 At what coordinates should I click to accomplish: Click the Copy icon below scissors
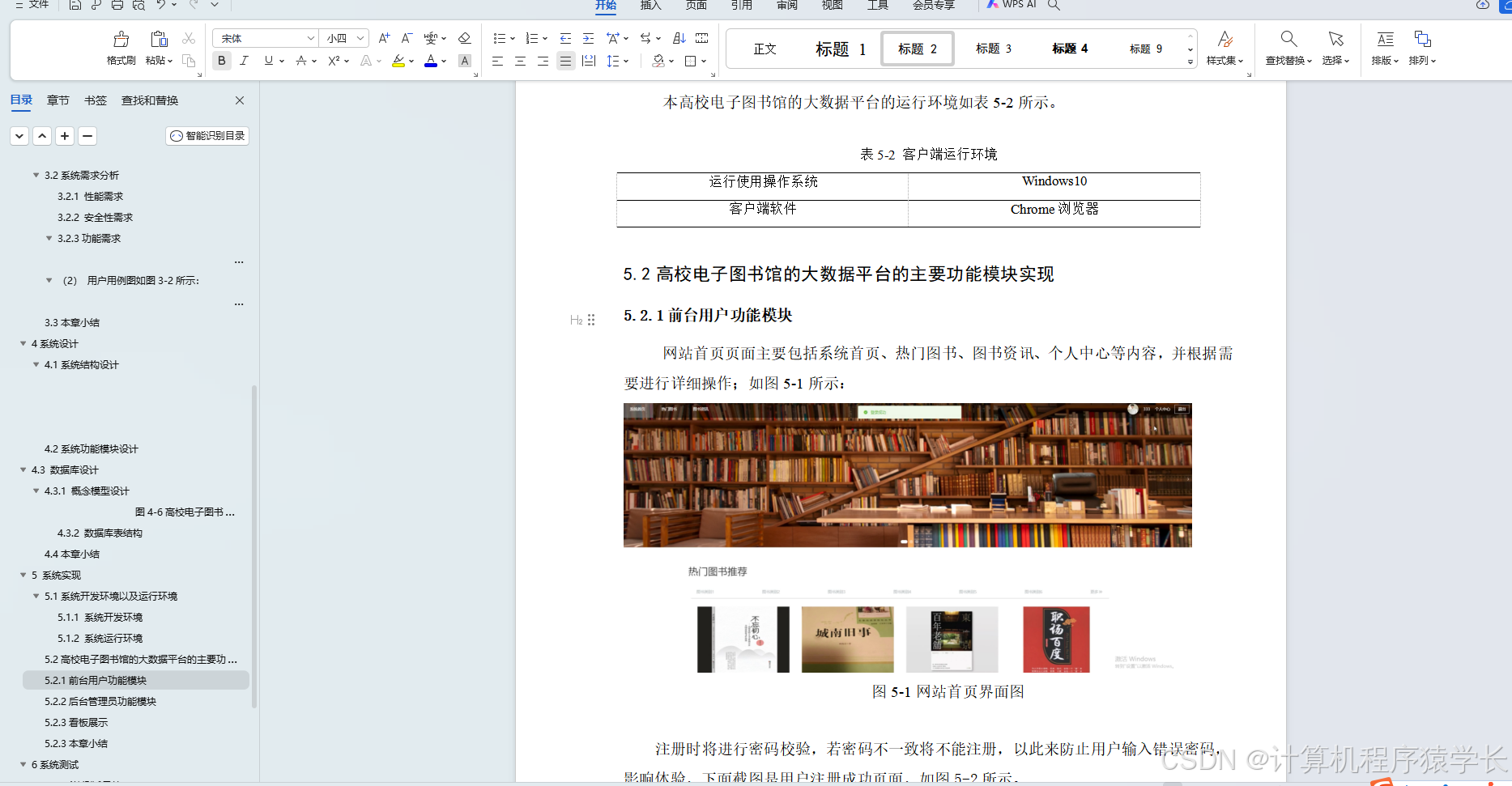[189, 61]
